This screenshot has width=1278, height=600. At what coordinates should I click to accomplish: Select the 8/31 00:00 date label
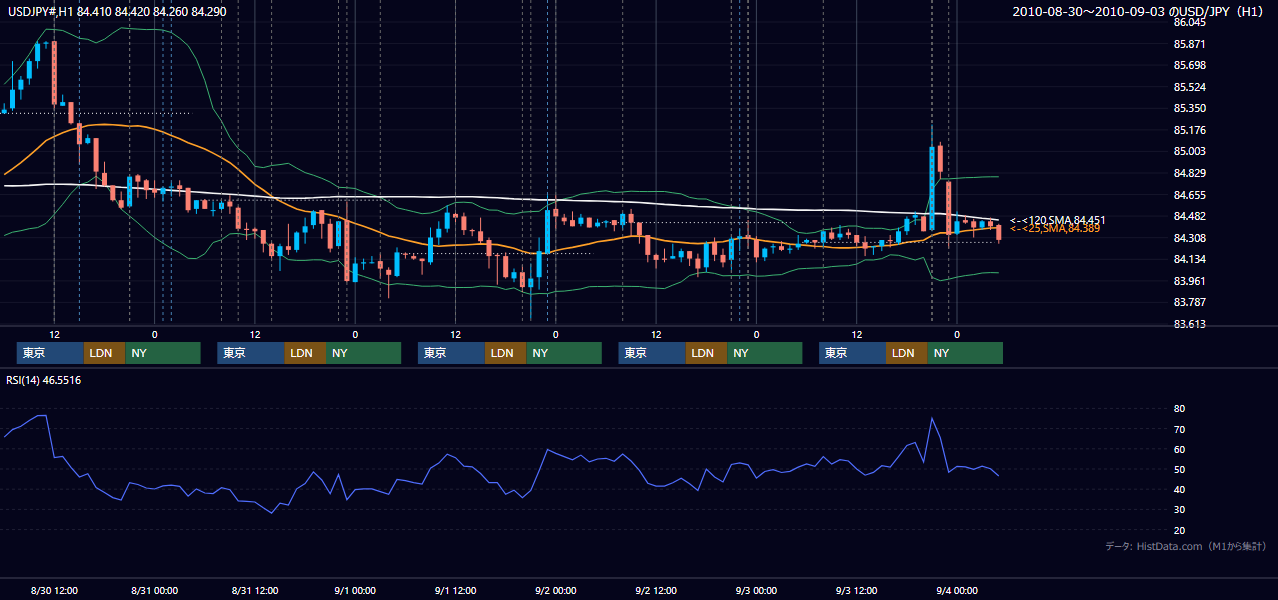point(154,590)
